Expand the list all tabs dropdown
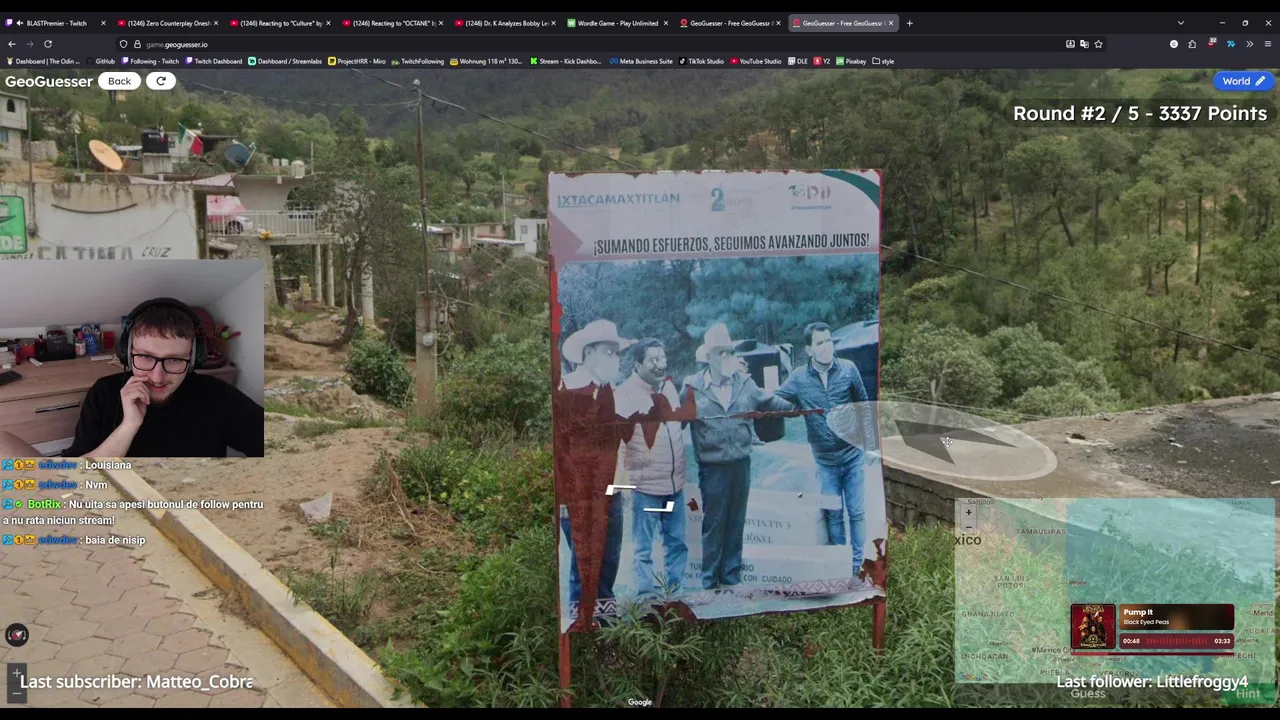The height and width of the screenshot is (720, 1280). point(1180,23)
